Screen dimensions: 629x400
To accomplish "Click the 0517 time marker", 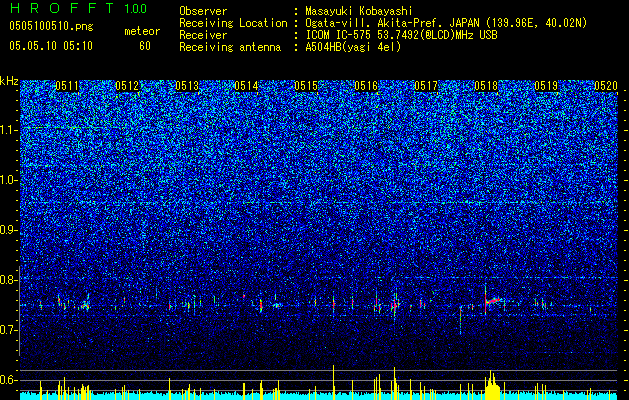I will pyautogui.click(x=426, y=86).
